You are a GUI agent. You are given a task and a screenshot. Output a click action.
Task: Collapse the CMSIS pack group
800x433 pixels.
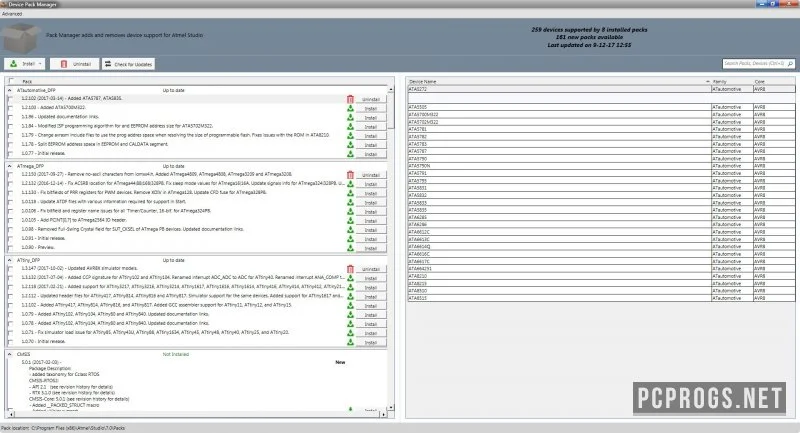point(10,354)
